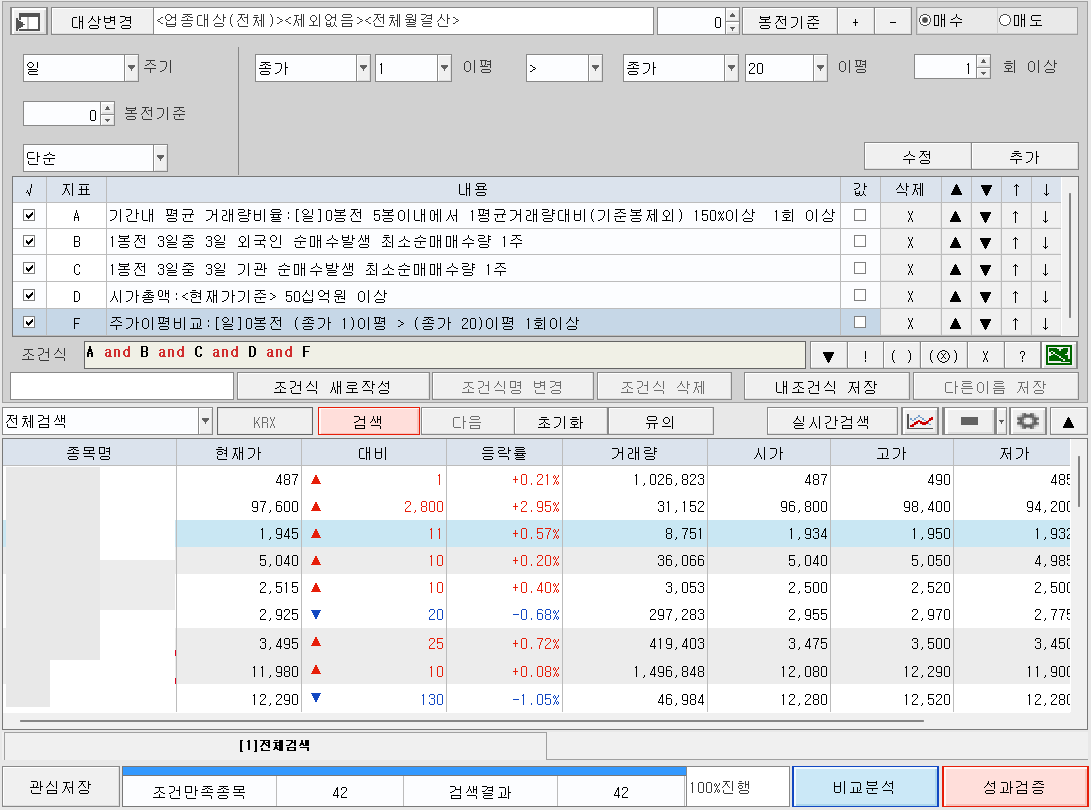Image resolution: width=1091 pixels, height=810 pixels.
Task: Open the 단순 dropdown
Action: [158, 158]
